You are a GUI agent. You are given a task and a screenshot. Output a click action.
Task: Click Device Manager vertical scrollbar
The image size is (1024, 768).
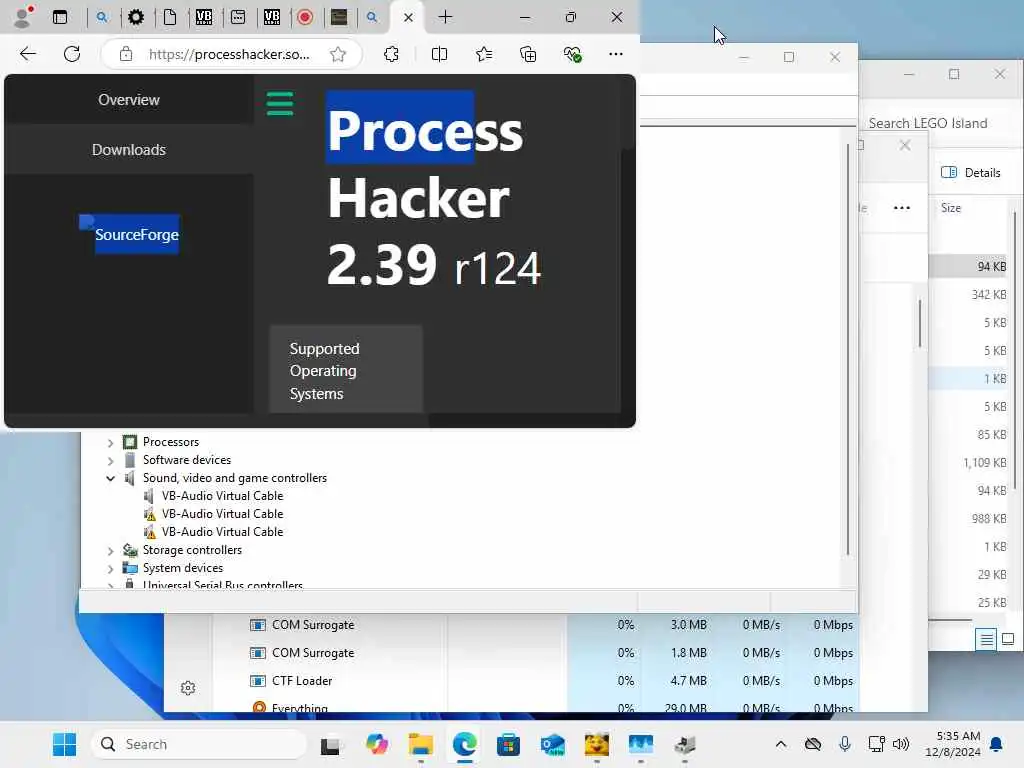(x=848, y=349)
